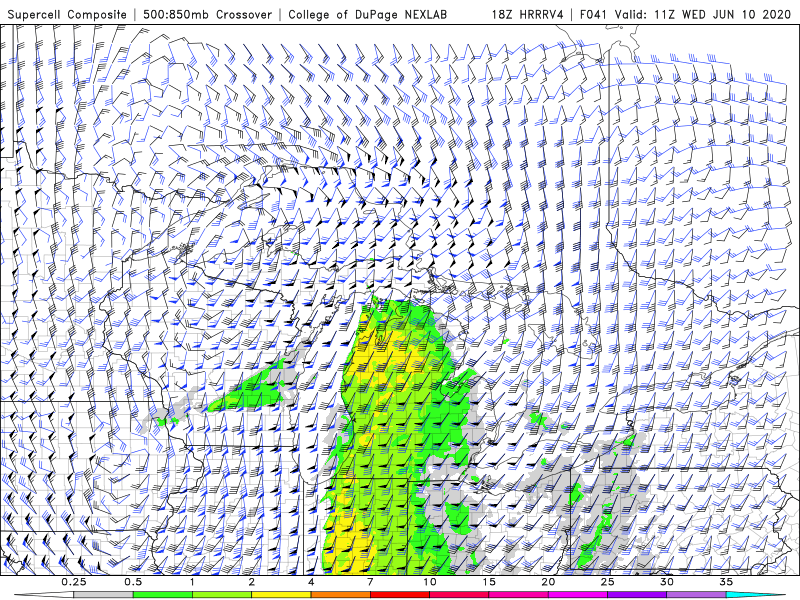
Task: Click the yellow legend color segment
Action: [281, 595]
